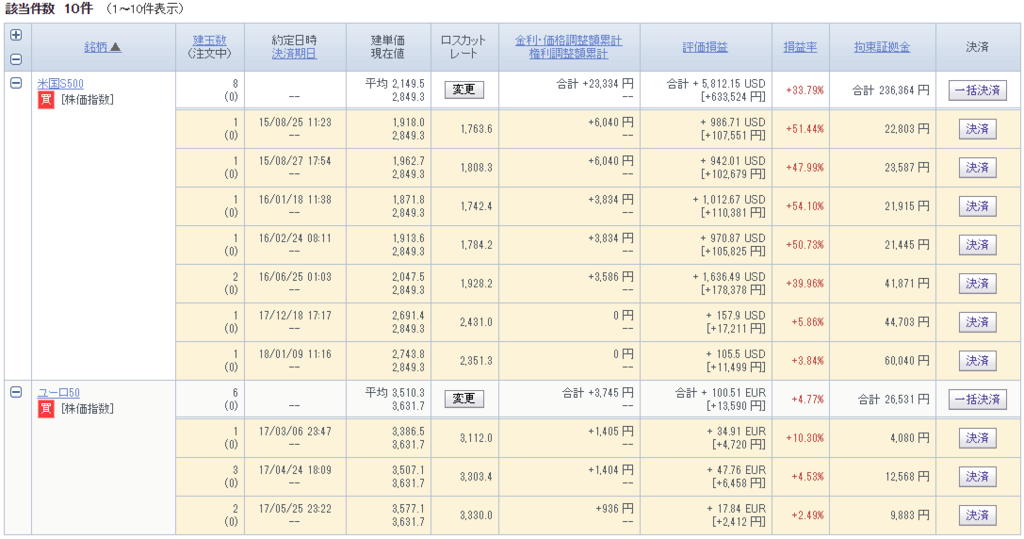Sort by 権利調整額累計 header
The width and height of the screenshot is (1024, 539).
(x=568, y=54)
